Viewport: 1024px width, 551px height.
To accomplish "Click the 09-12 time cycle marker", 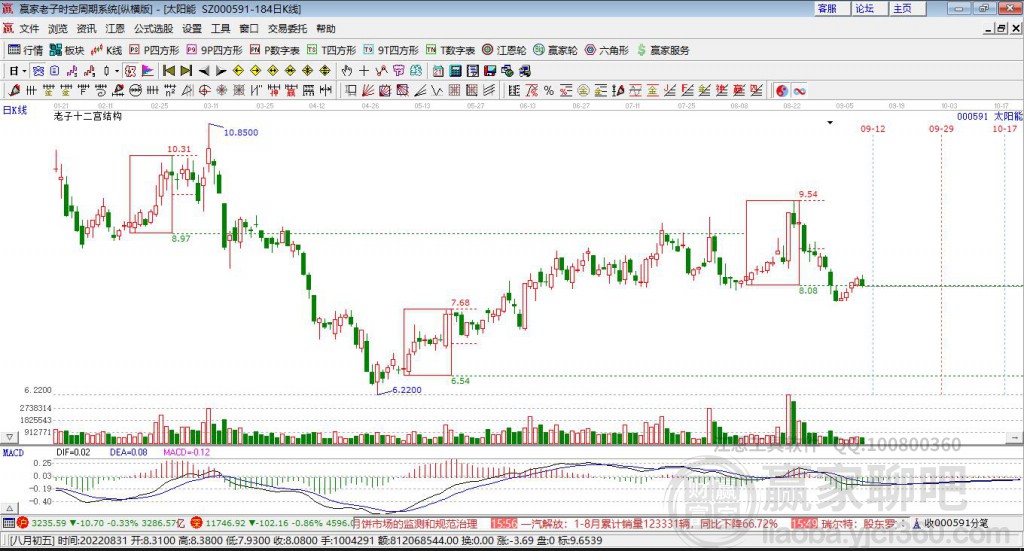I will point(873,129).
